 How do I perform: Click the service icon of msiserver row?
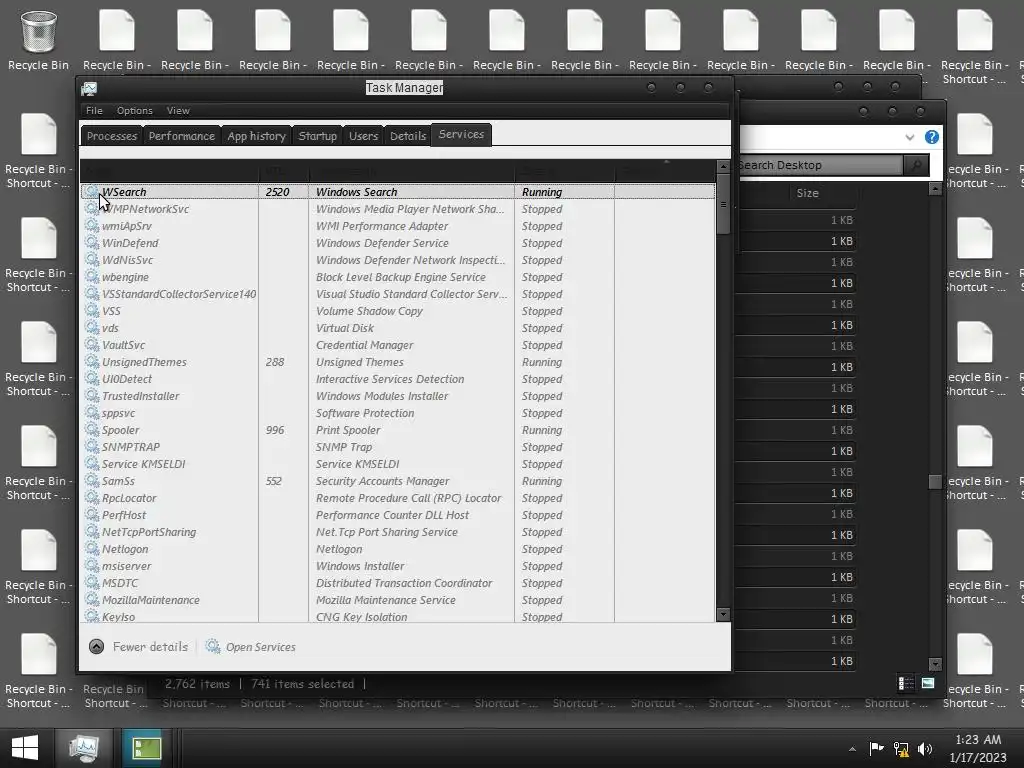[x=92, y=565]
